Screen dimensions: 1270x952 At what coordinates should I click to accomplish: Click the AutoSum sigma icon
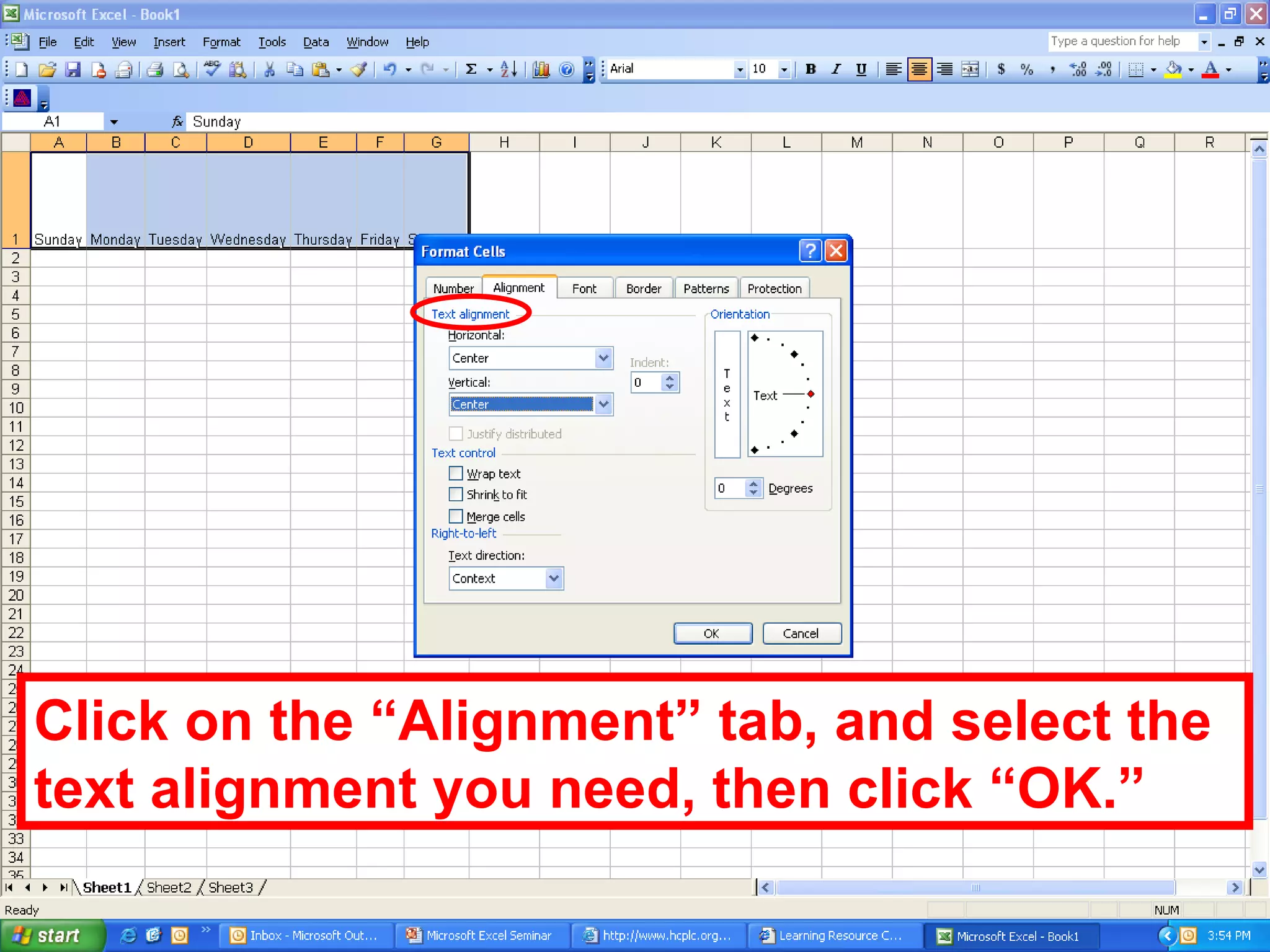[x=471, y=69]
